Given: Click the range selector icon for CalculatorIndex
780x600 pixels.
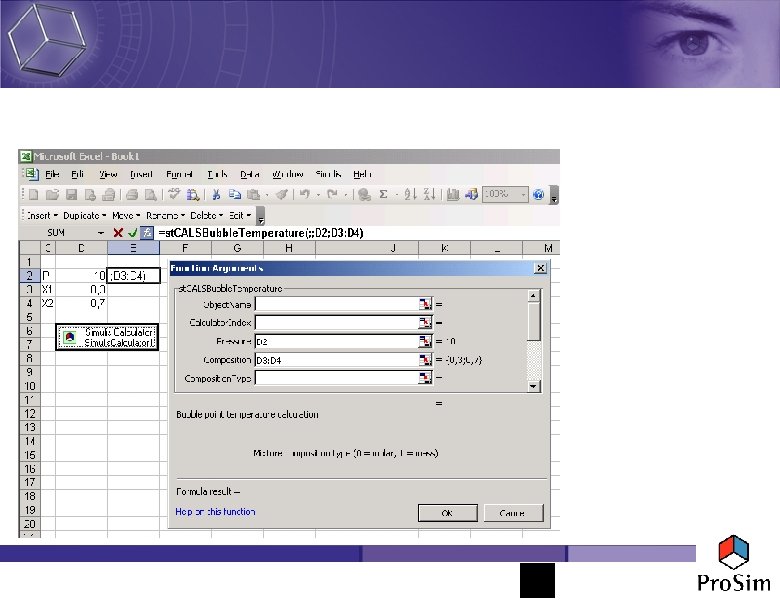Looking at the screenshot, I should [x=425, y=322].
